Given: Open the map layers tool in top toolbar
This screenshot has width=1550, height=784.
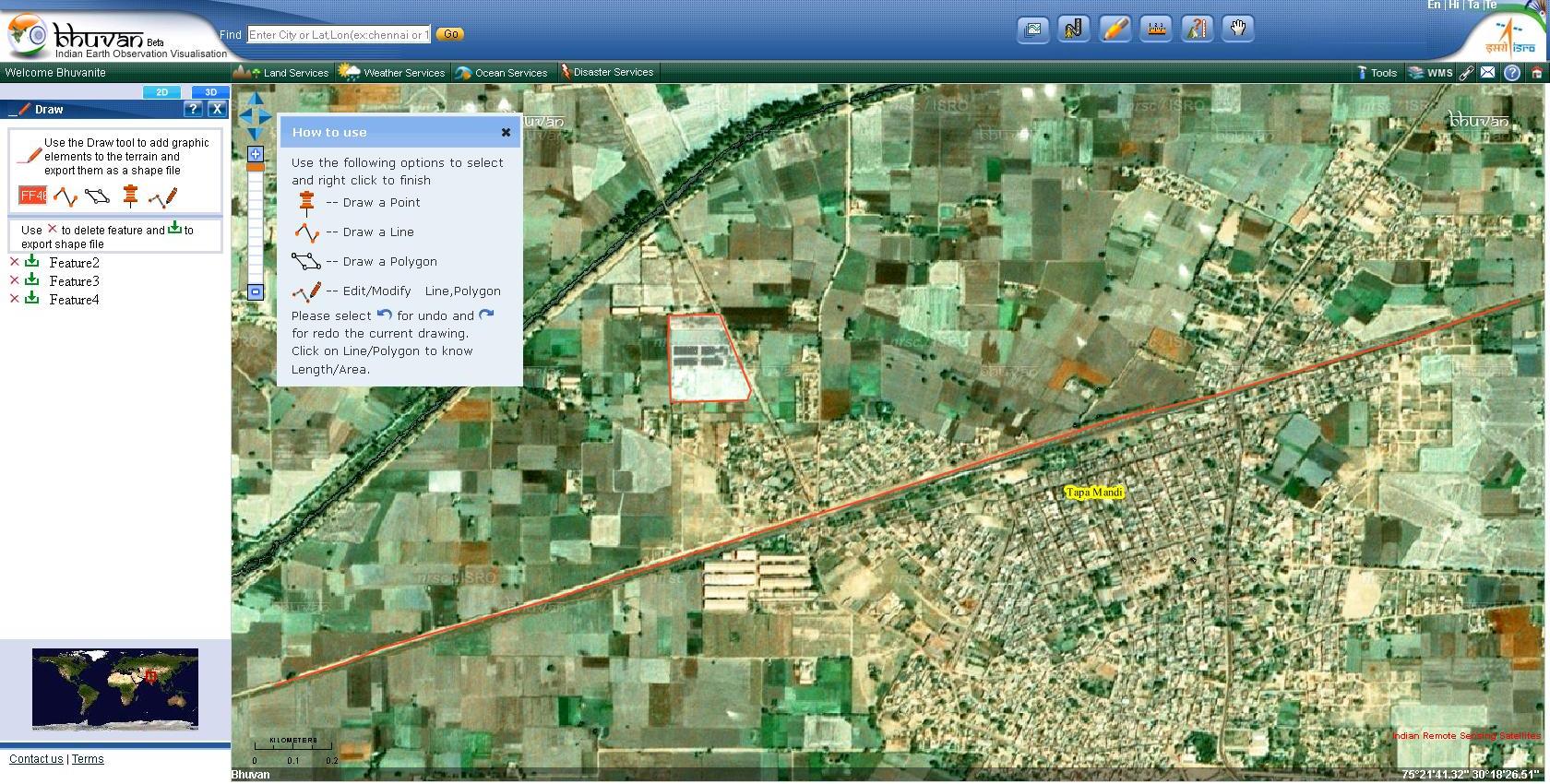Looking at the screenshot, I should [x=1033, y=30].
